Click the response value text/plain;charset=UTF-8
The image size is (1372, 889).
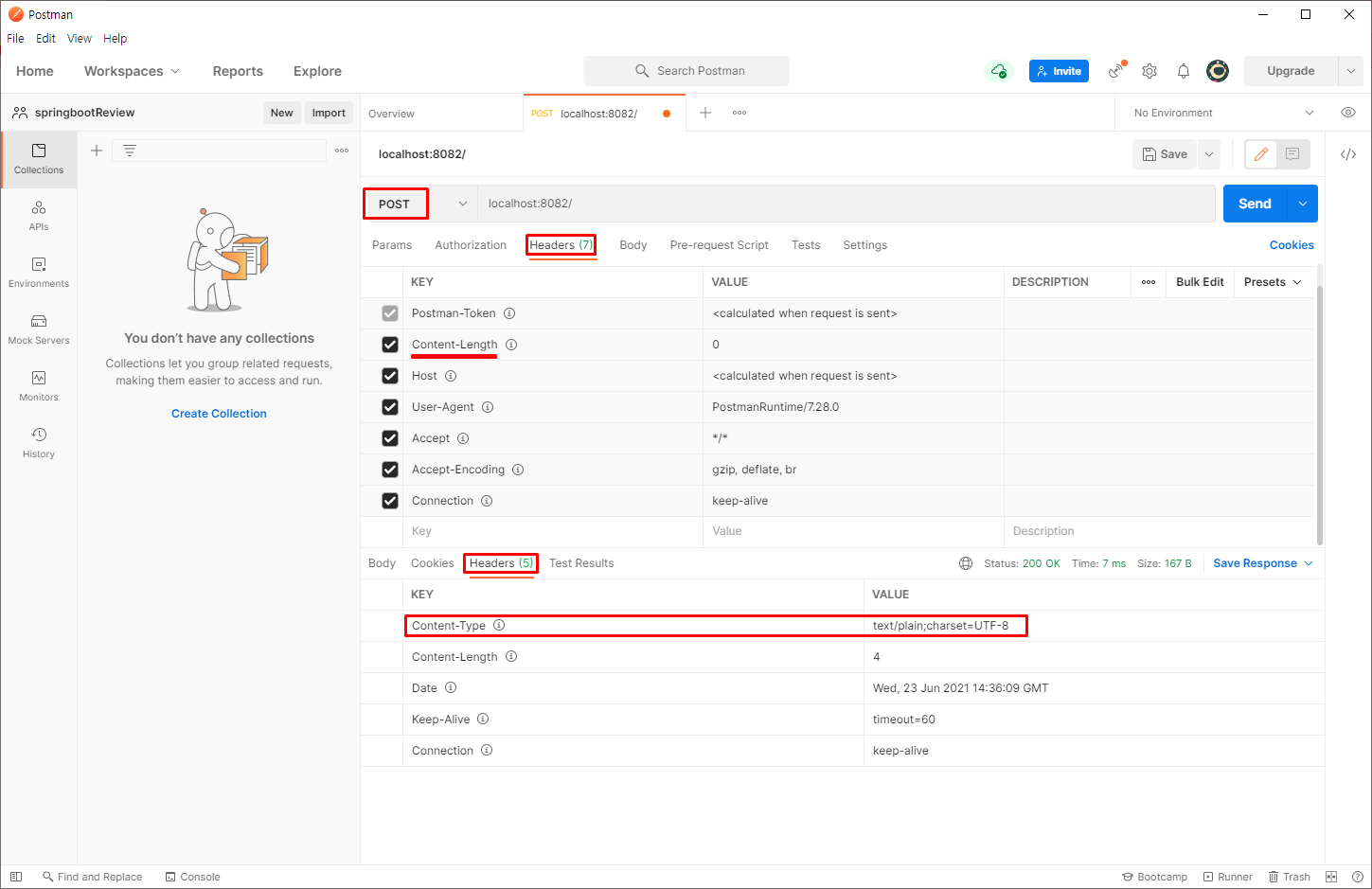pyautogui.click(x=940, y=626)
